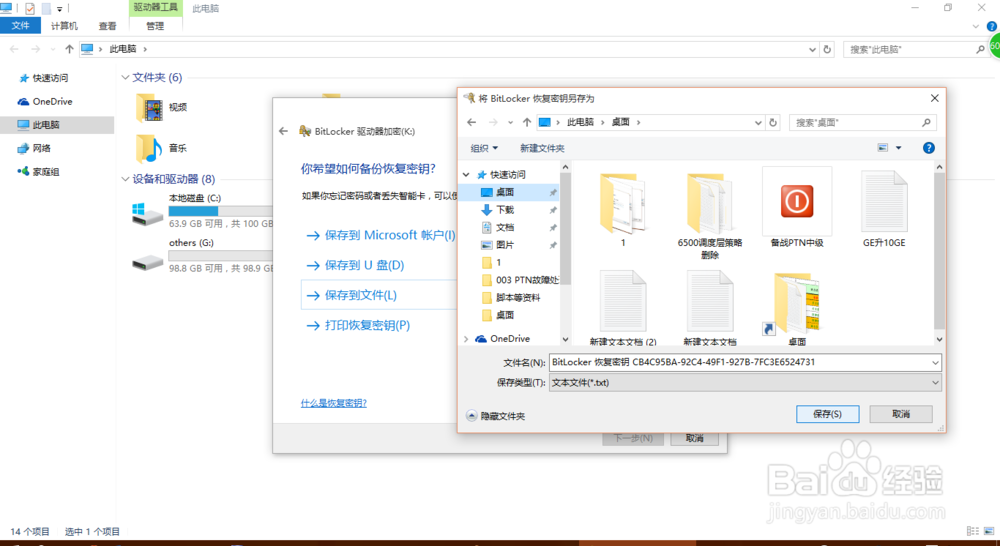
Task: Select OneDrive in Explorer sidebar
Action: [45, 101]
